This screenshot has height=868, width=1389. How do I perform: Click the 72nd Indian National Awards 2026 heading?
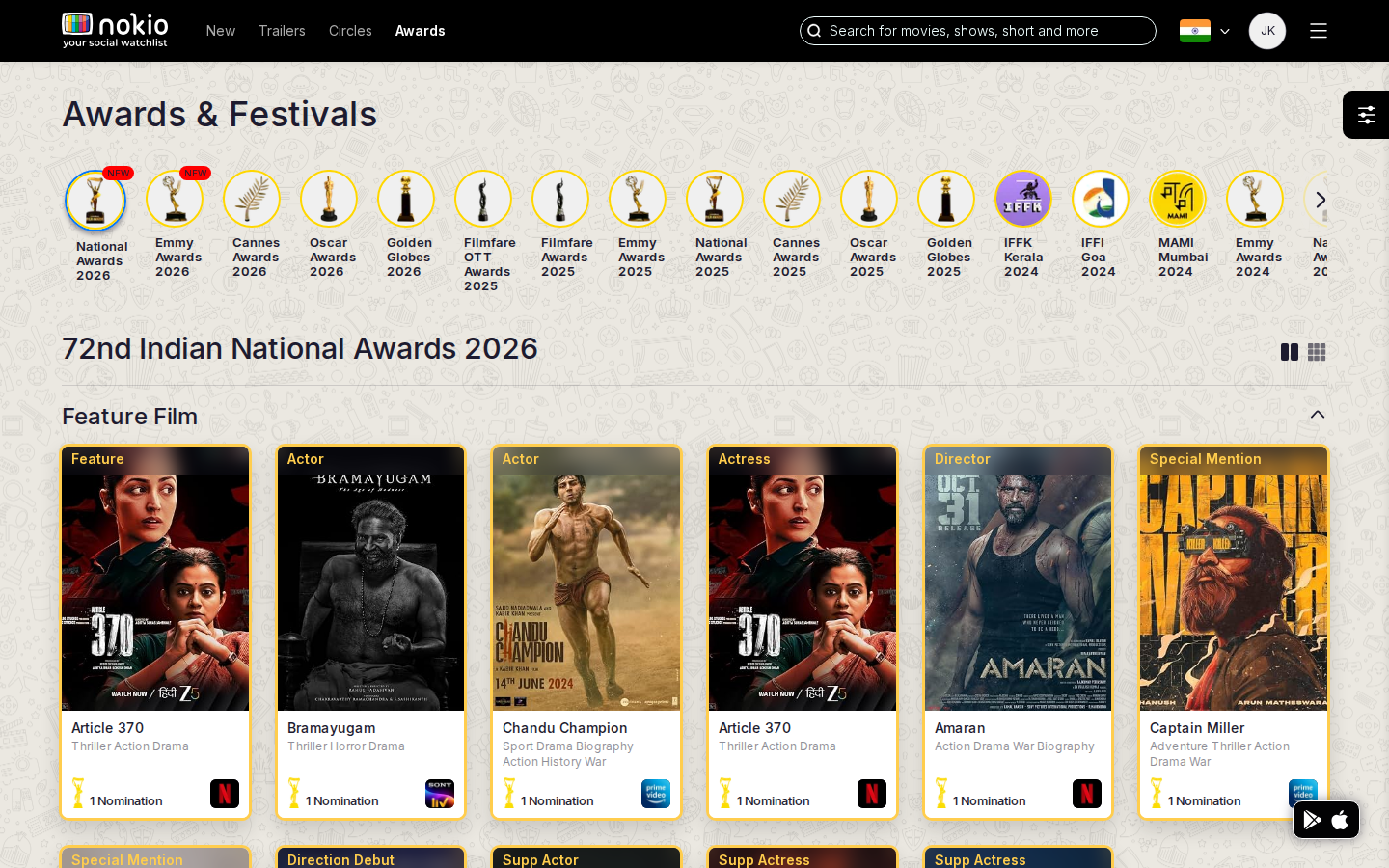(300, 348)
